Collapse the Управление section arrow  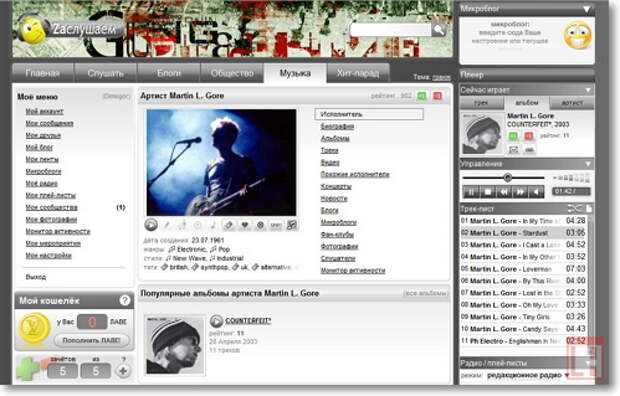coord(588,164)
